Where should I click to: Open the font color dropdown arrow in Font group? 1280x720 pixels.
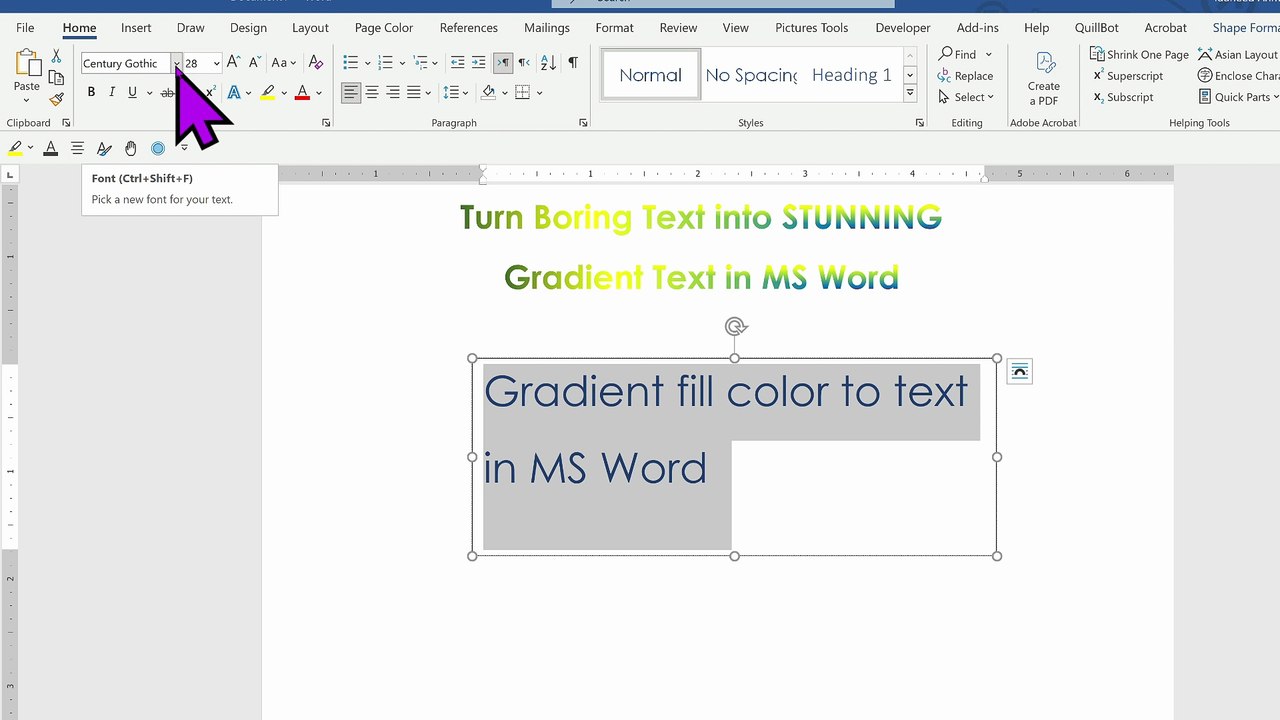[319, 93]
